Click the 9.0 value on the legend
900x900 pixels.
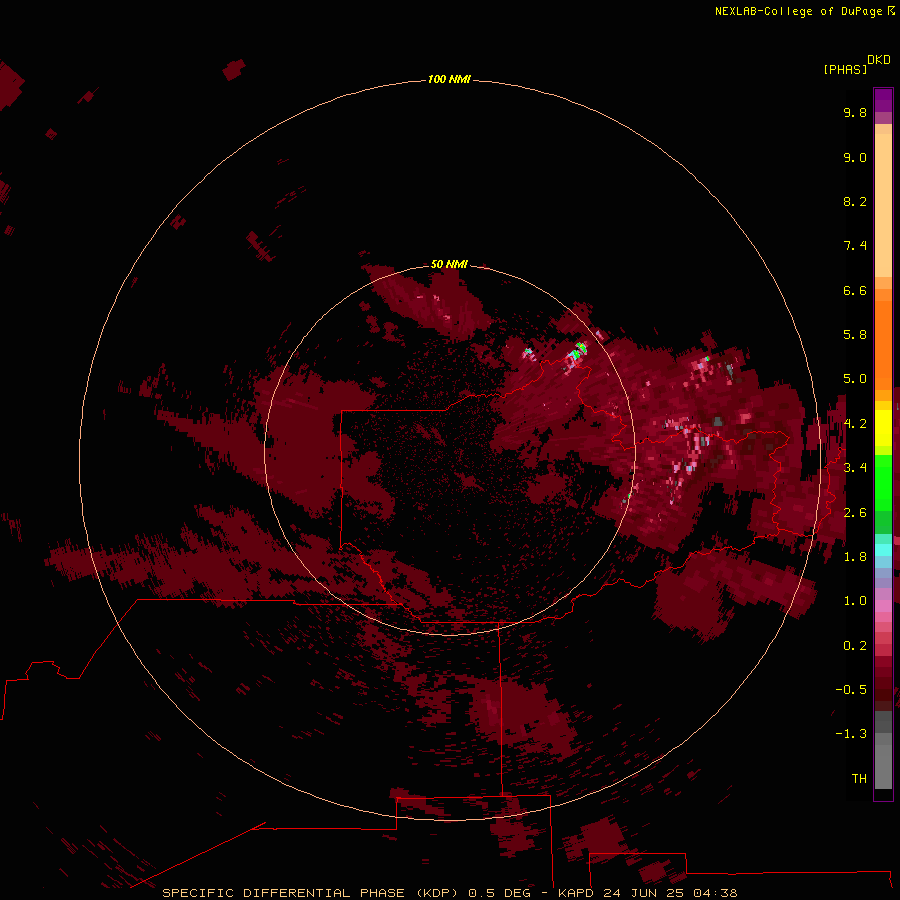coord(855,157)
